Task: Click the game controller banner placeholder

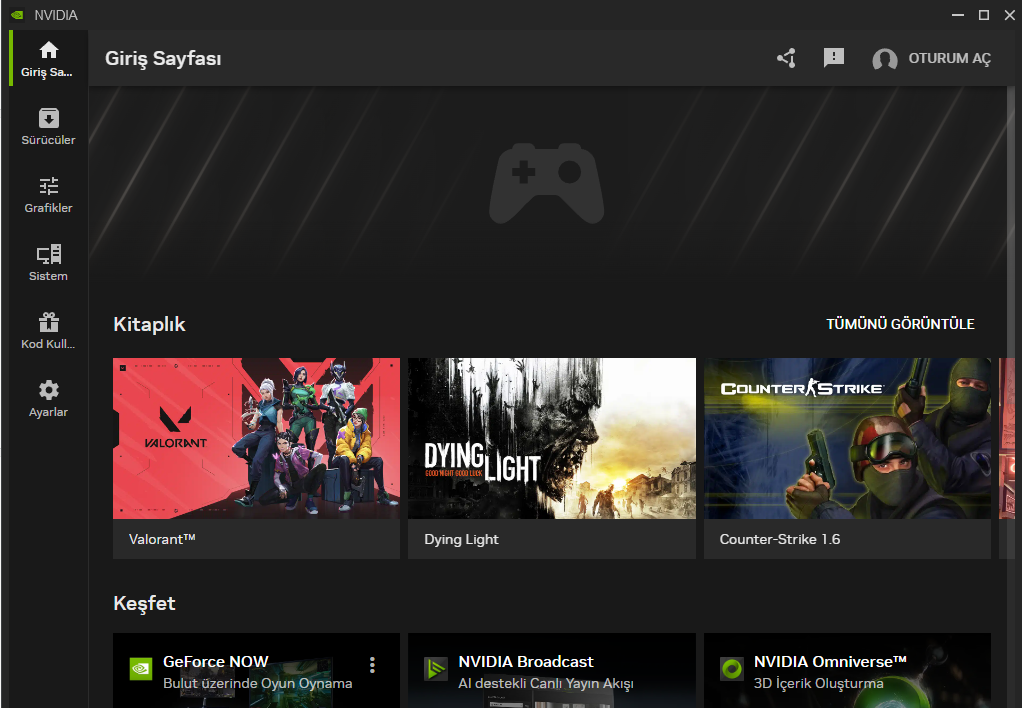Action: [547, 183]
